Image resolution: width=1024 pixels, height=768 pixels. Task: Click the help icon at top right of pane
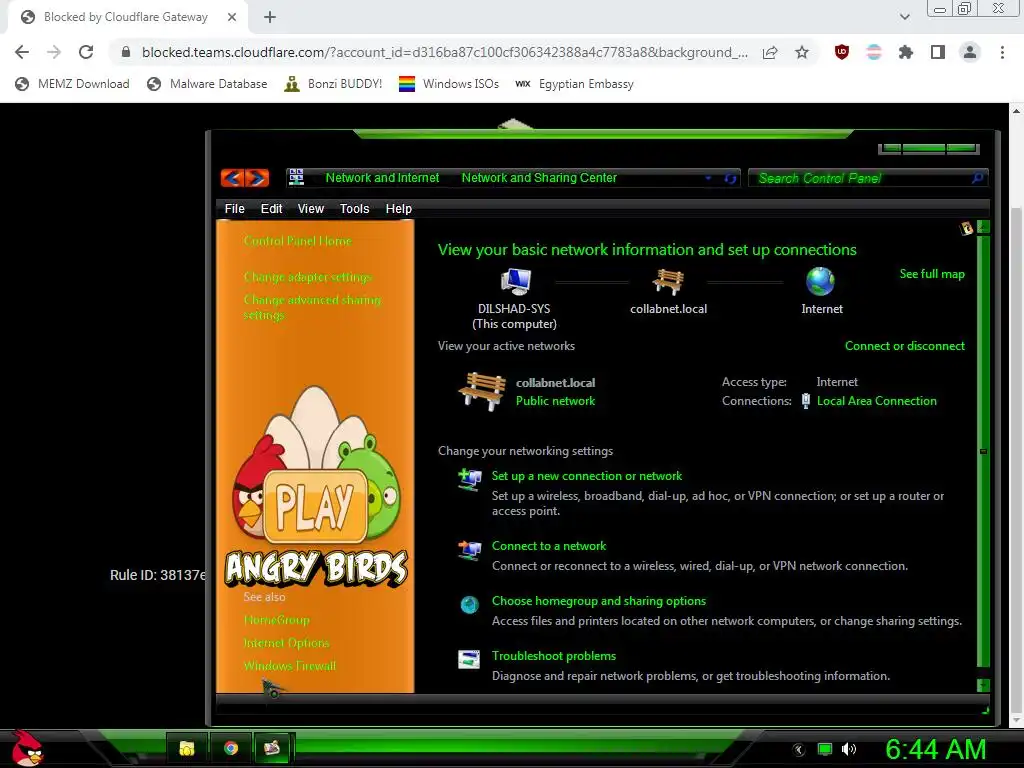click(966, 228)
